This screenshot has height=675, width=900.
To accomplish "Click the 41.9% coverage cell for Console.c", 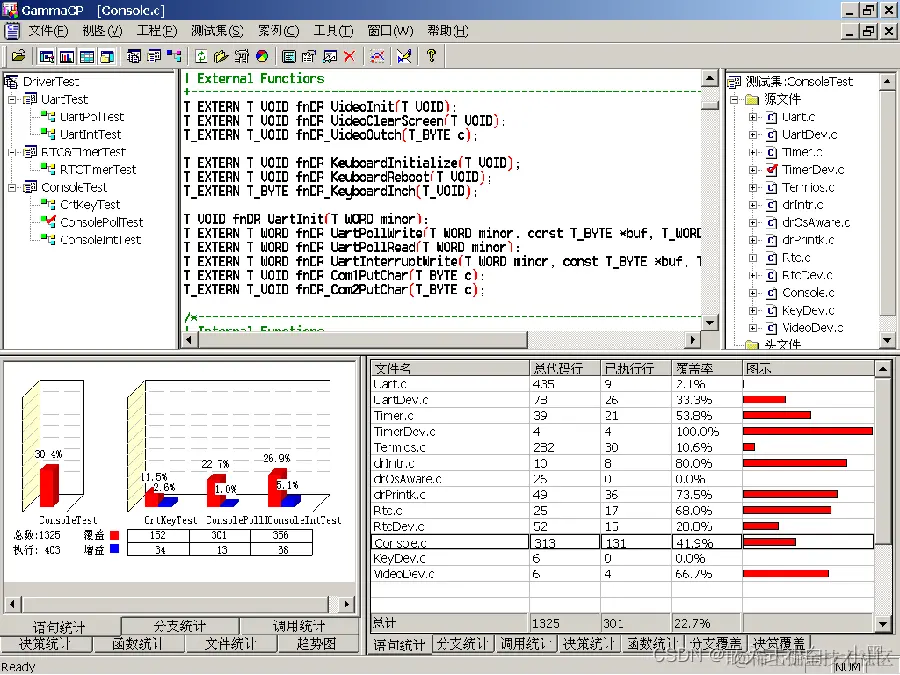I will [707, 542].
